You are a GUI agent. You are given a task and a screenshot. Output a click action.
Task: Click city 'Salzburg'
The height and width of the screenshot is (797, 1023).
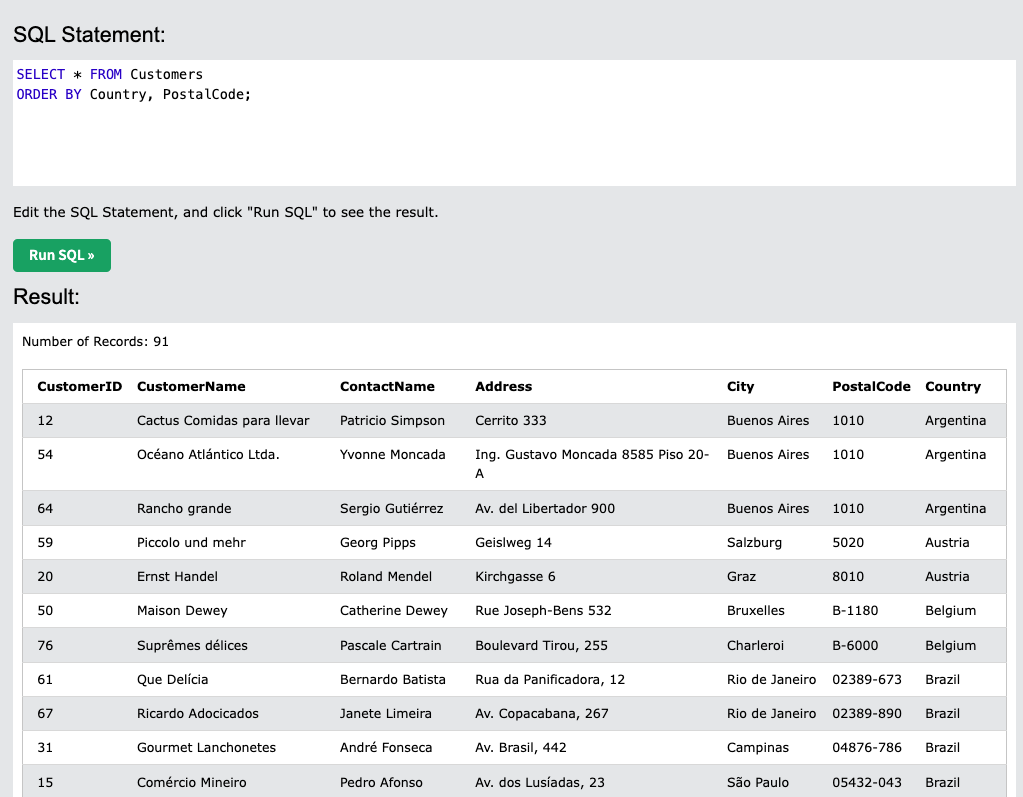click(x=754, y=543)
